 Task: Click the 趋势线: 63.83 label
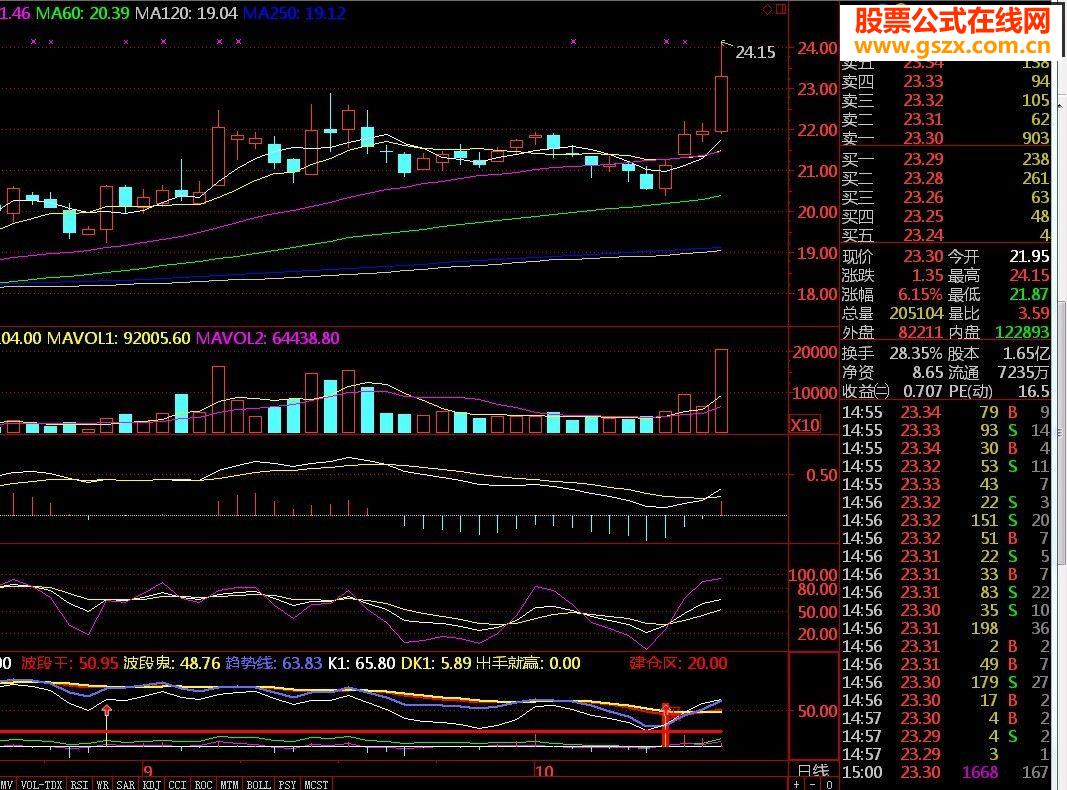click(x=274, y=663)
